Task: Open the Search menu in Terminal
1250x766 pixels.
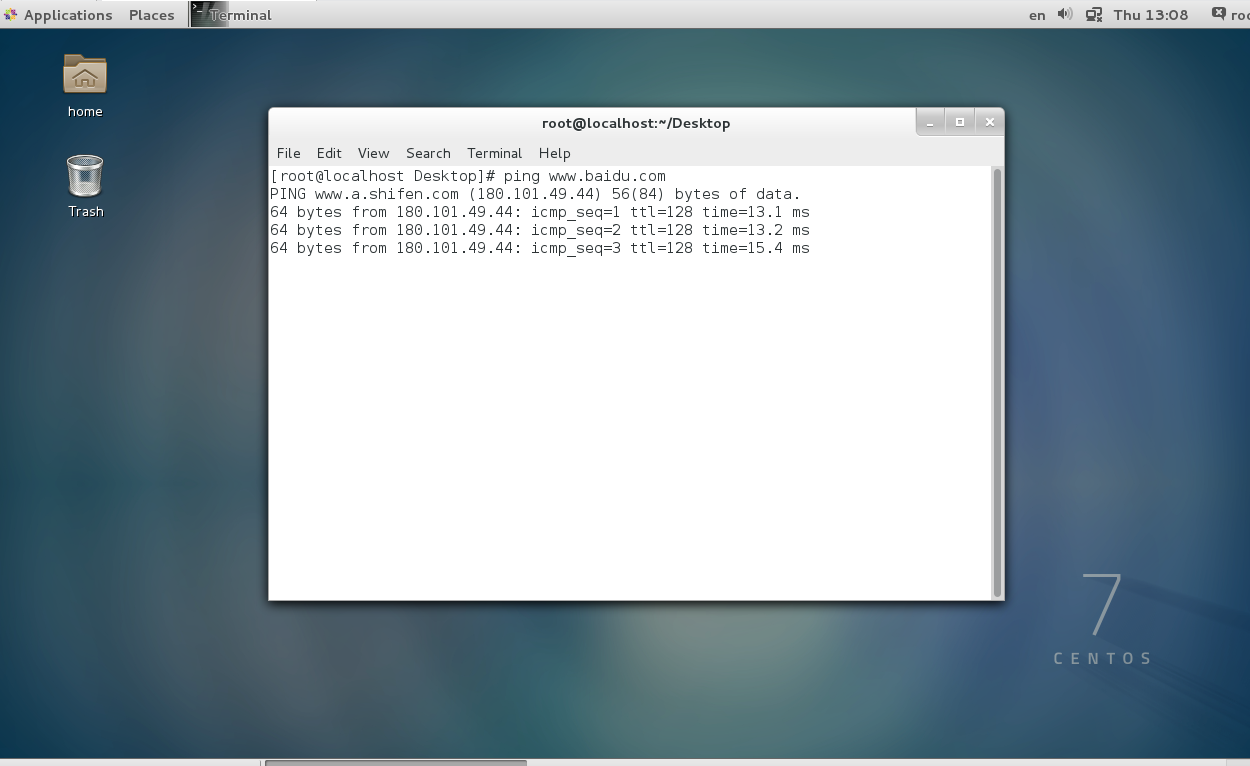Action: 428,153
